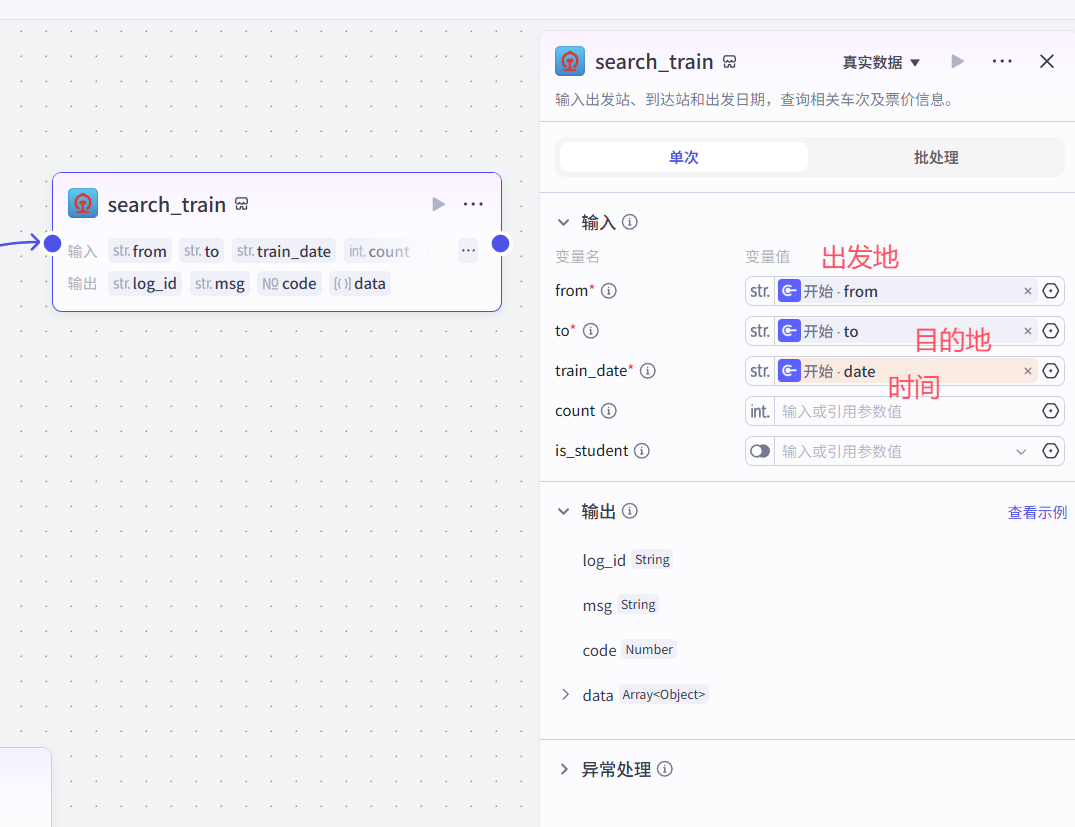Image resolution: width=1075 pixels, height=827 pixels.
Task: Select the 单次 tab
Action: coord(684,157)
